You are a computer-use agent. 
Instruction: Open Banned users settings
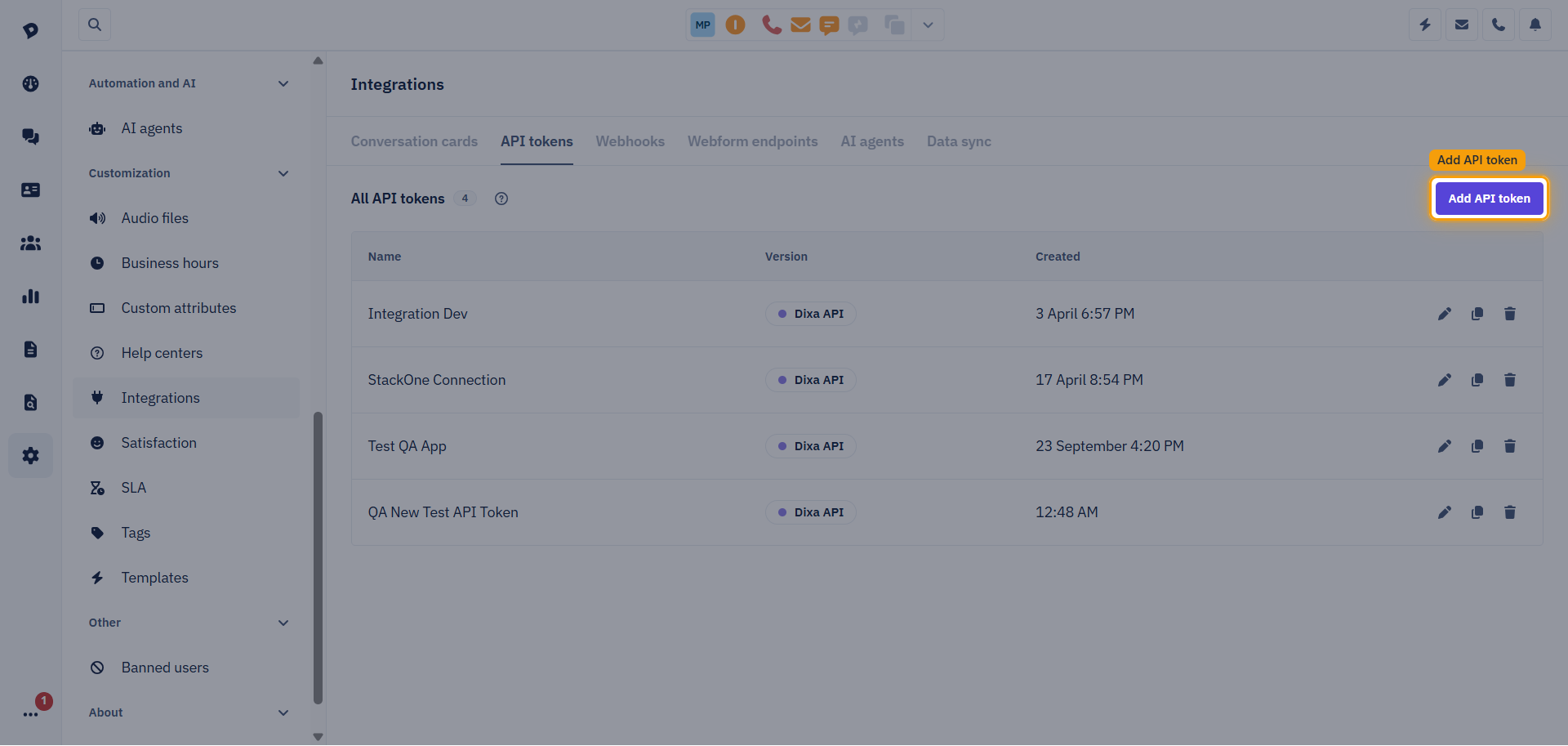pos(186,668)
